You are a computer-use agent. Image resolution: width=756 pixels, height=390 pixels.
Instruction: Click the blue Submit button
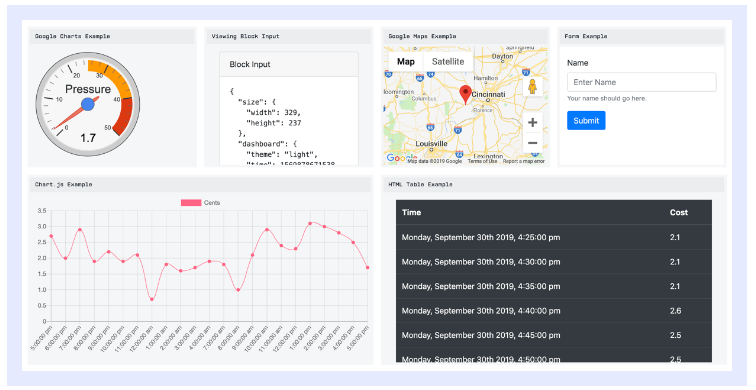(586, 121)
